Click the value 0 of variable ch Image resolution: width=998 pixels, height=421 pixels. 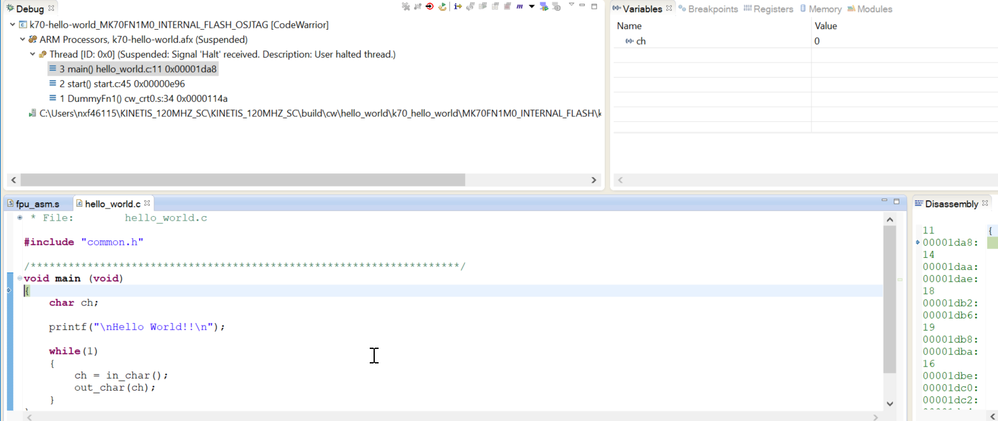coord(817,41)
